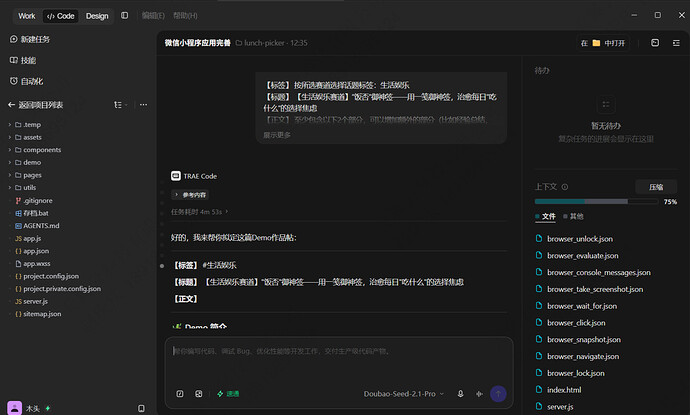Click the audio waveform icon
Image resolution: width=690 pixels, height=415 pixels.
coord(479,394)
